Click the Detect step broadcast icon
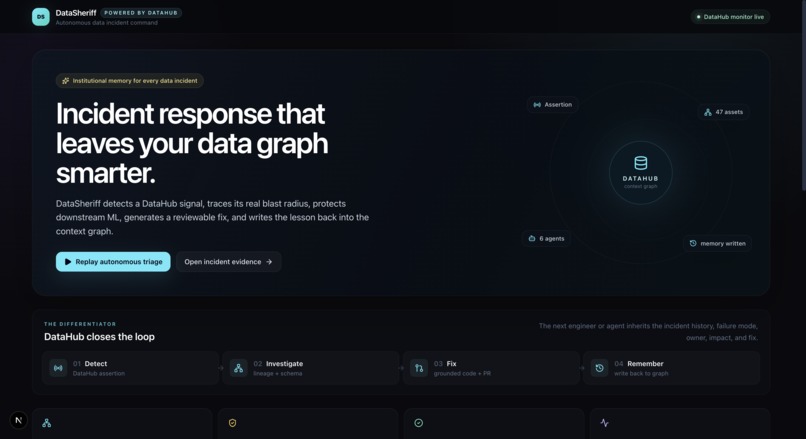This screenshot has width=806, height=439. (x=58, y=368)
